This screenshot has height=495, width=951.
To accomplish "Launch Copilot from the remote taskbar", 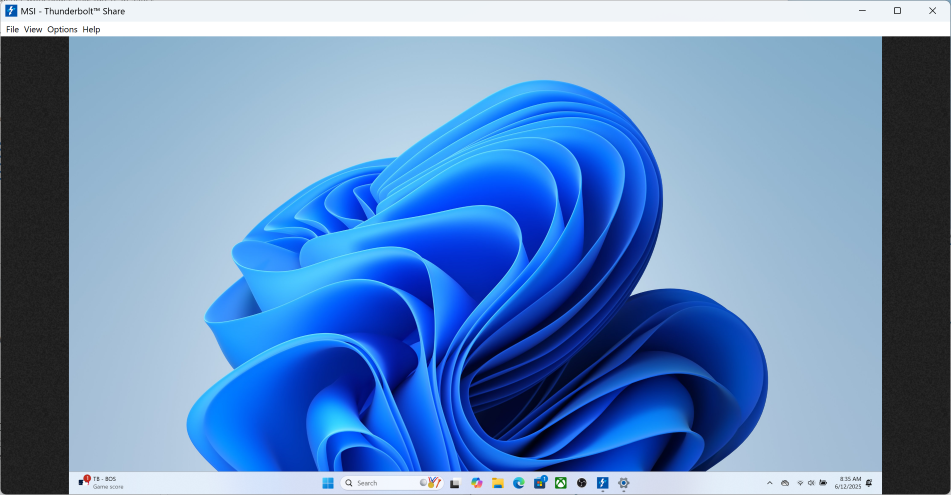I will tap(477, 483).
